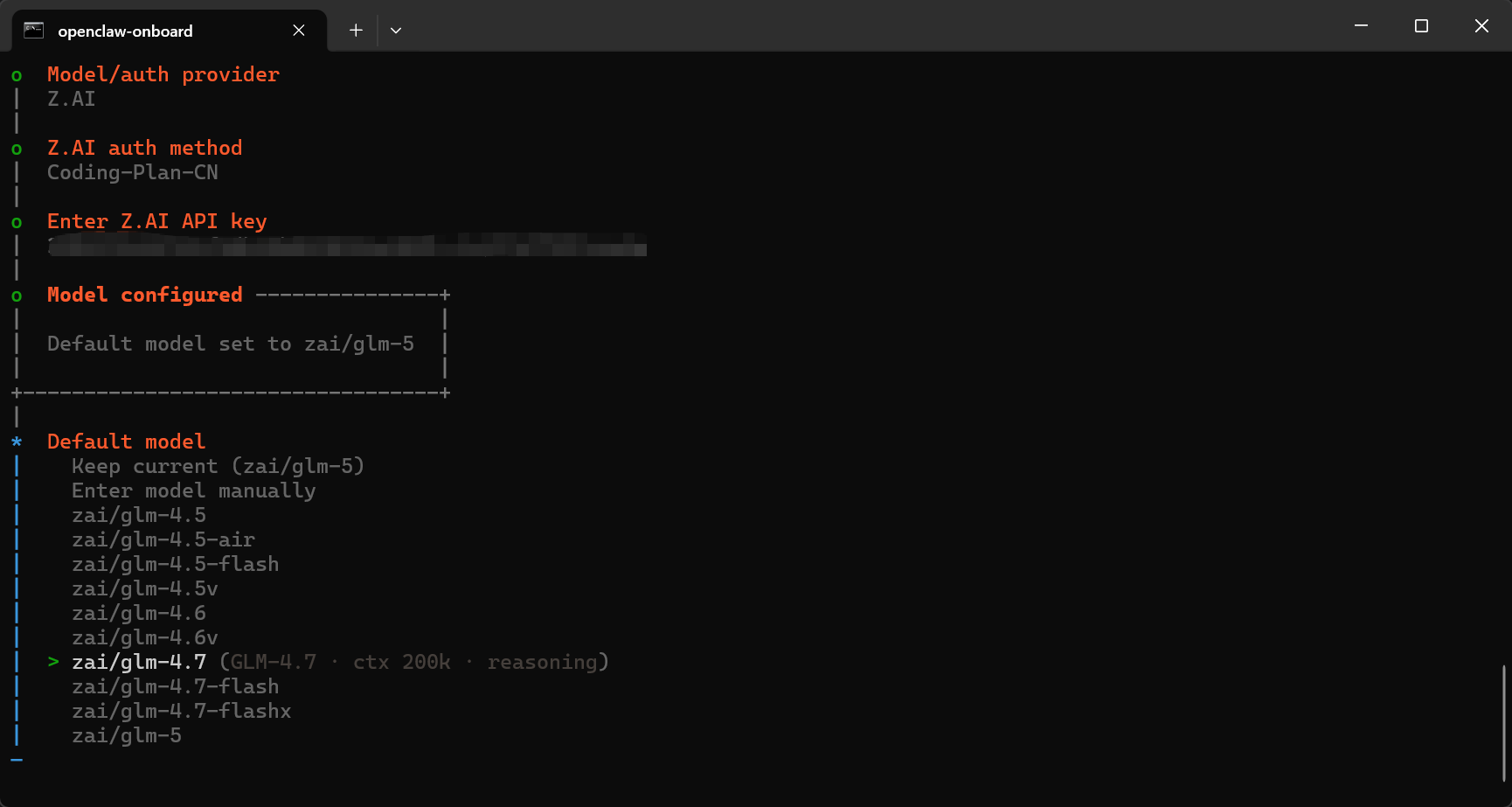The image size is (1512, 807).
Task: Select the zai/glm-4.6v model
Action: 145,637
